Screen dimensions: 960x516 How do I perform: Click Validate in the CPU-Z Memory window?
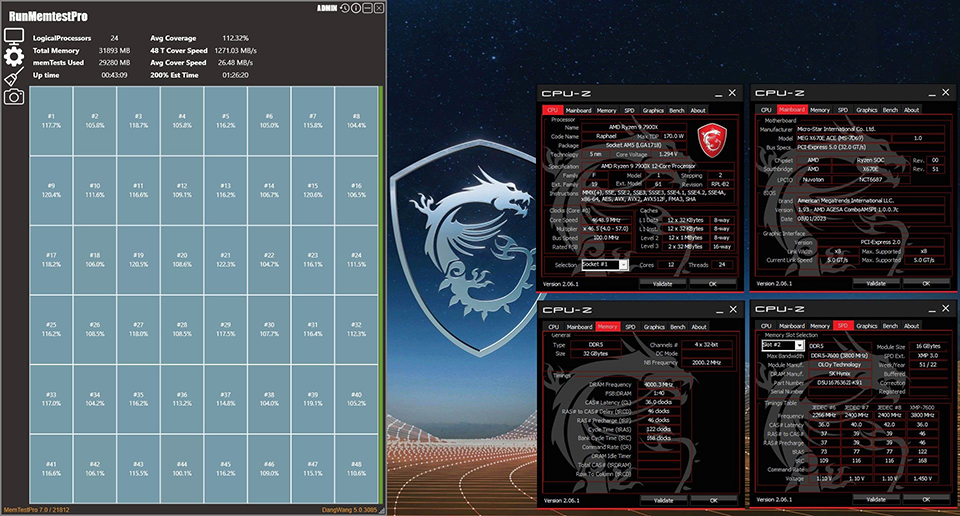(x=661, y=500)
